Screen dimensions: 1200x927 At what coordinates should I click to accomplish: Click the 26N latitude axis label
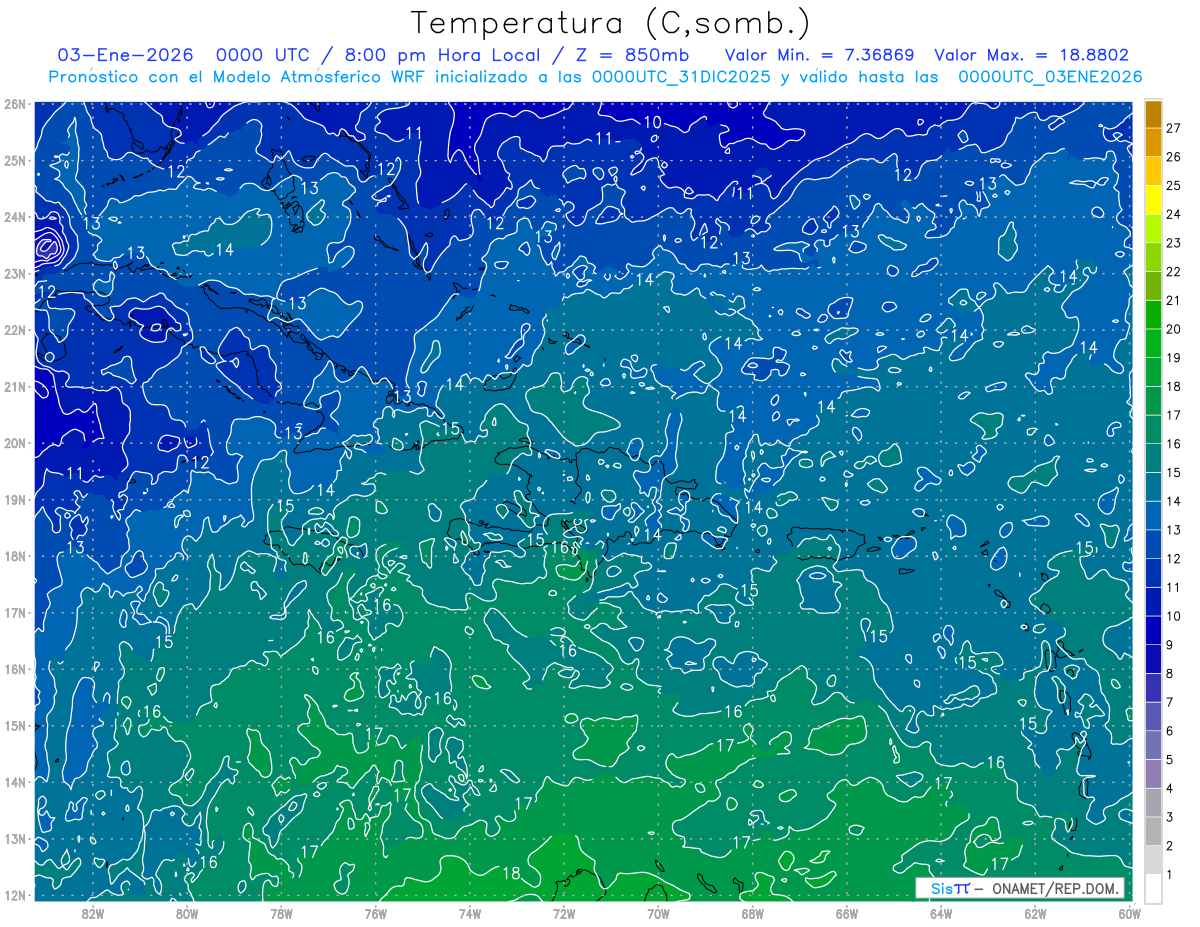click(14, 104)
